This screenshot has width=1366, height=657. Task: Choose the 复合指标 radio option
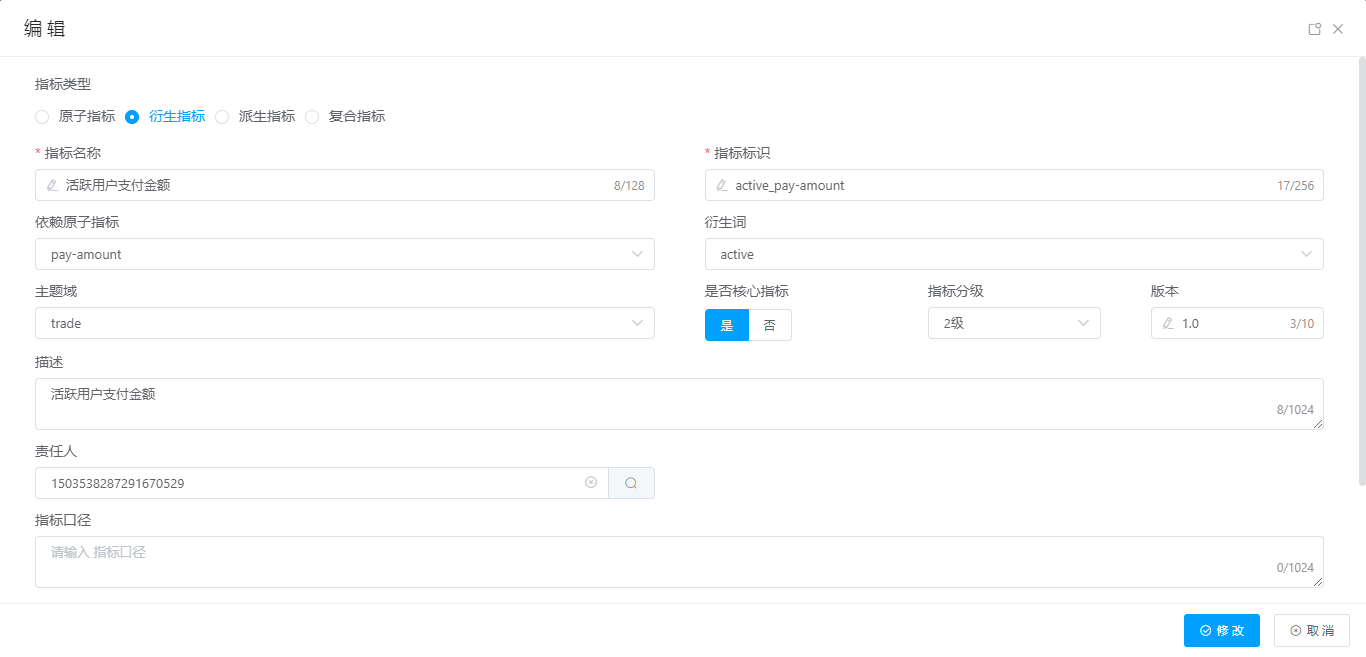tap(312, 117)
